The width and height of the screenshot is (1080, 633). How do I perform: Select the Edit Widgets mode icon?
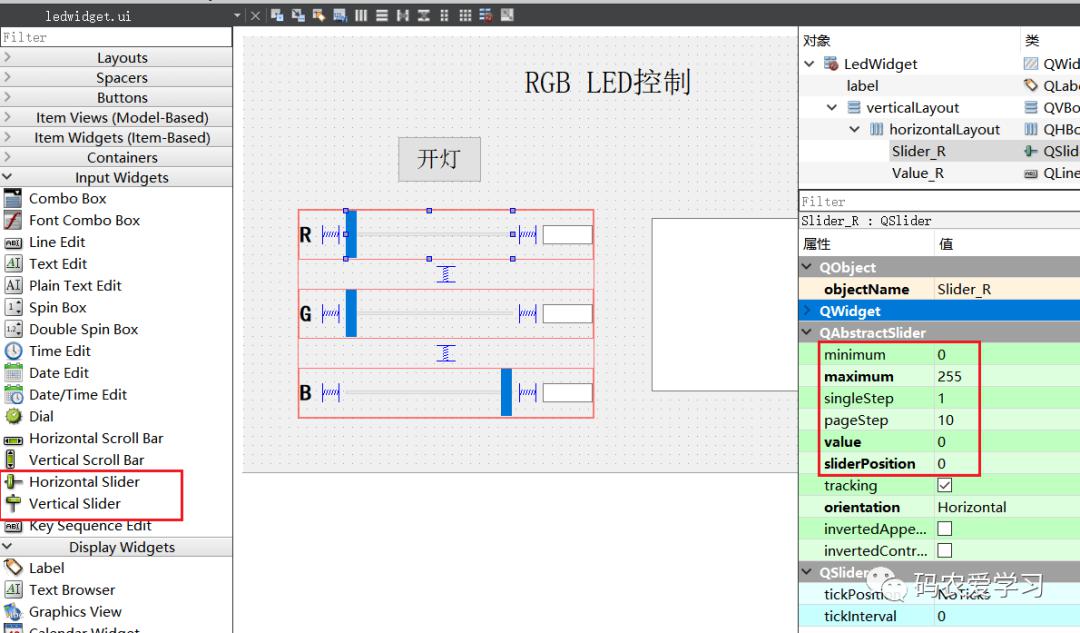[x=277, y=14]
